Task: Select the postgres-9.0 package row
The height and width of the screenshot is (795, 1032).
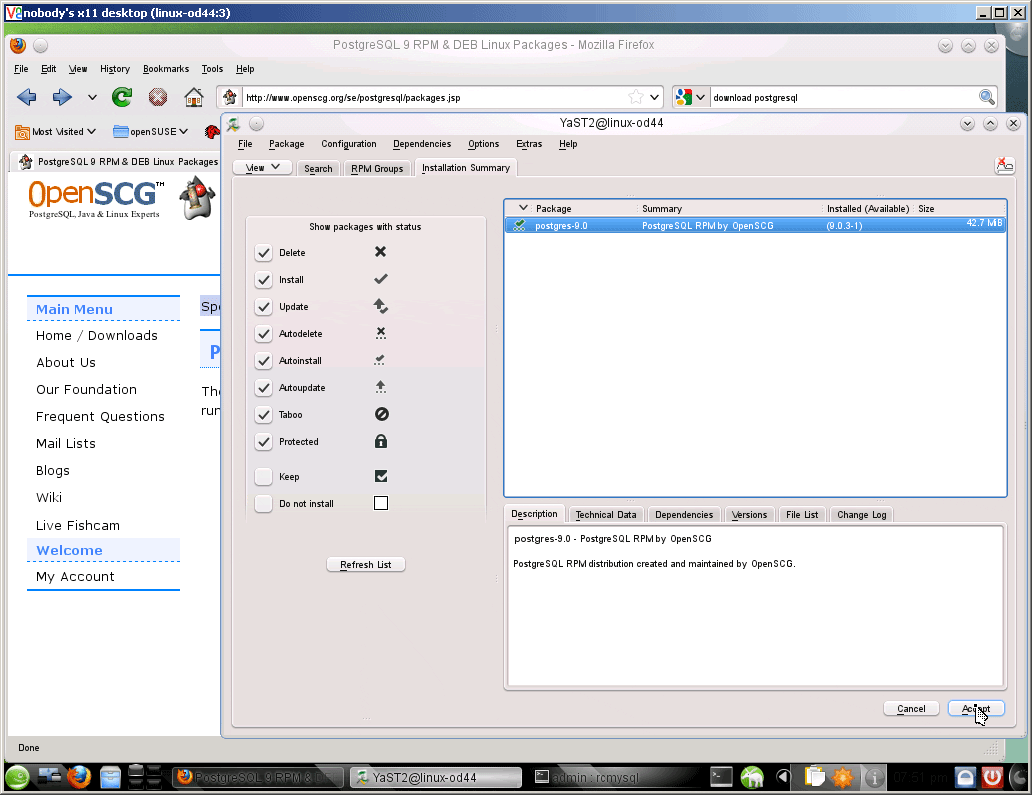Action: tap(755, 225)
